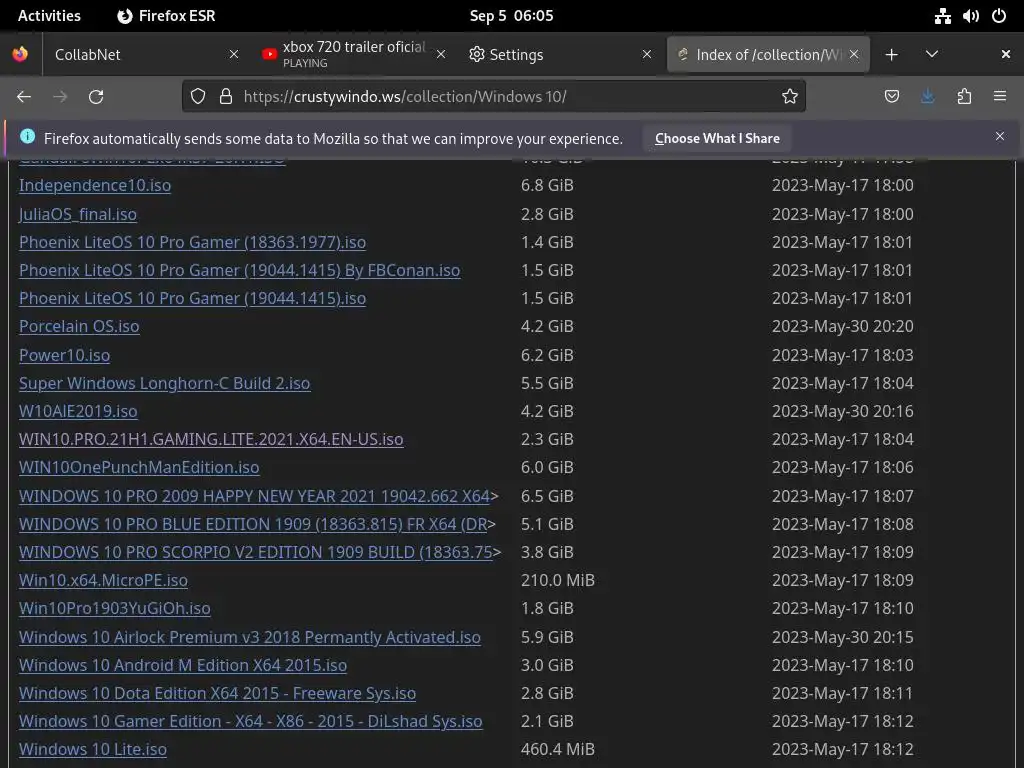Open tracking protection shield icon
Image resolution: width=1024 pixels, height=768 pixels.
pos(198,97)
